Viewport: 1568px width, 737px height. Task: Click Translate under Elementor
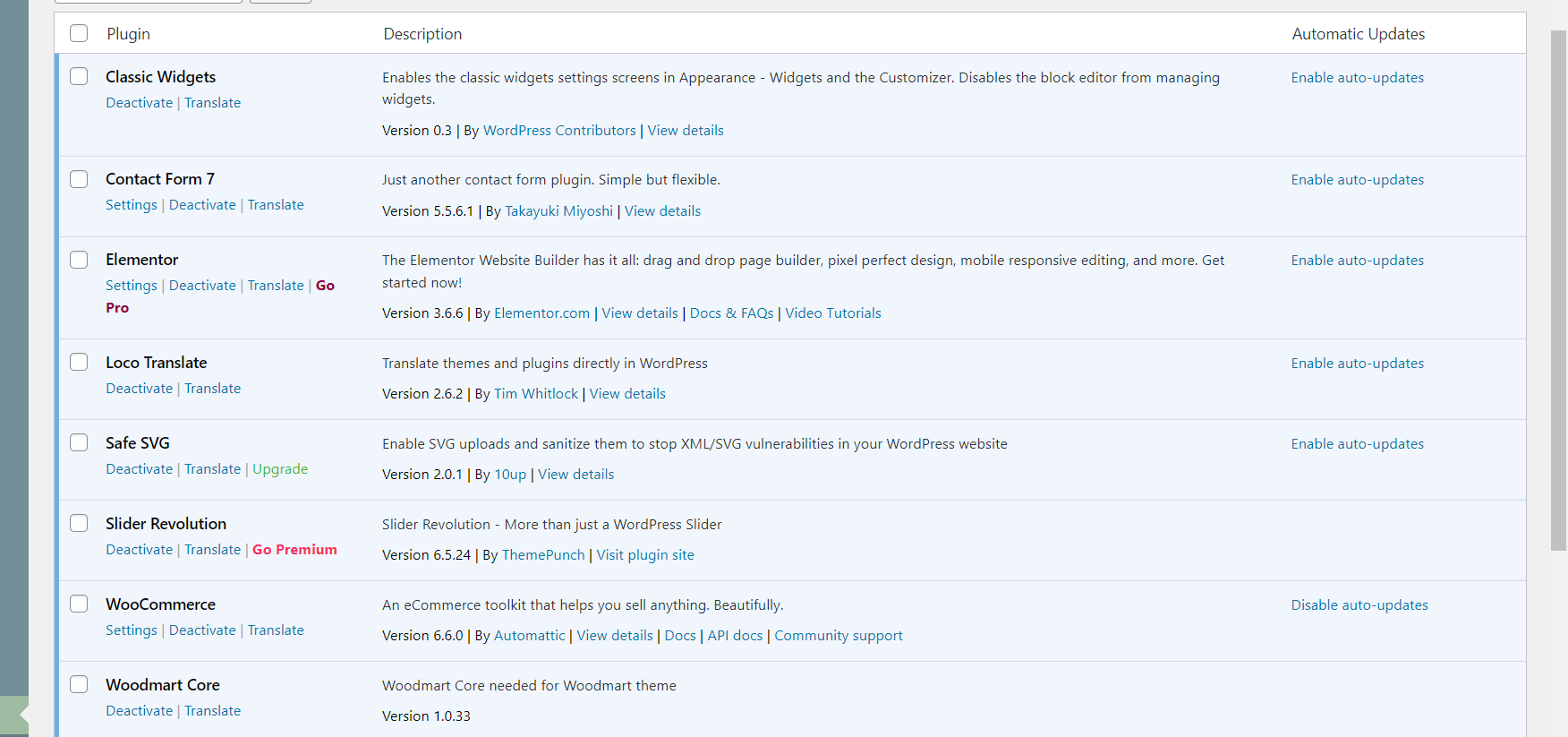pos(276,286)
